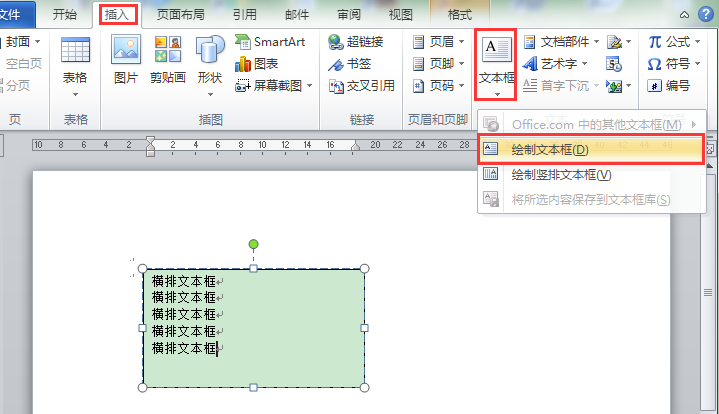719x414 pixels.
Task: Click 将所选内容保存到文本框库(S) entry
Action: click(x=591, y=200)
